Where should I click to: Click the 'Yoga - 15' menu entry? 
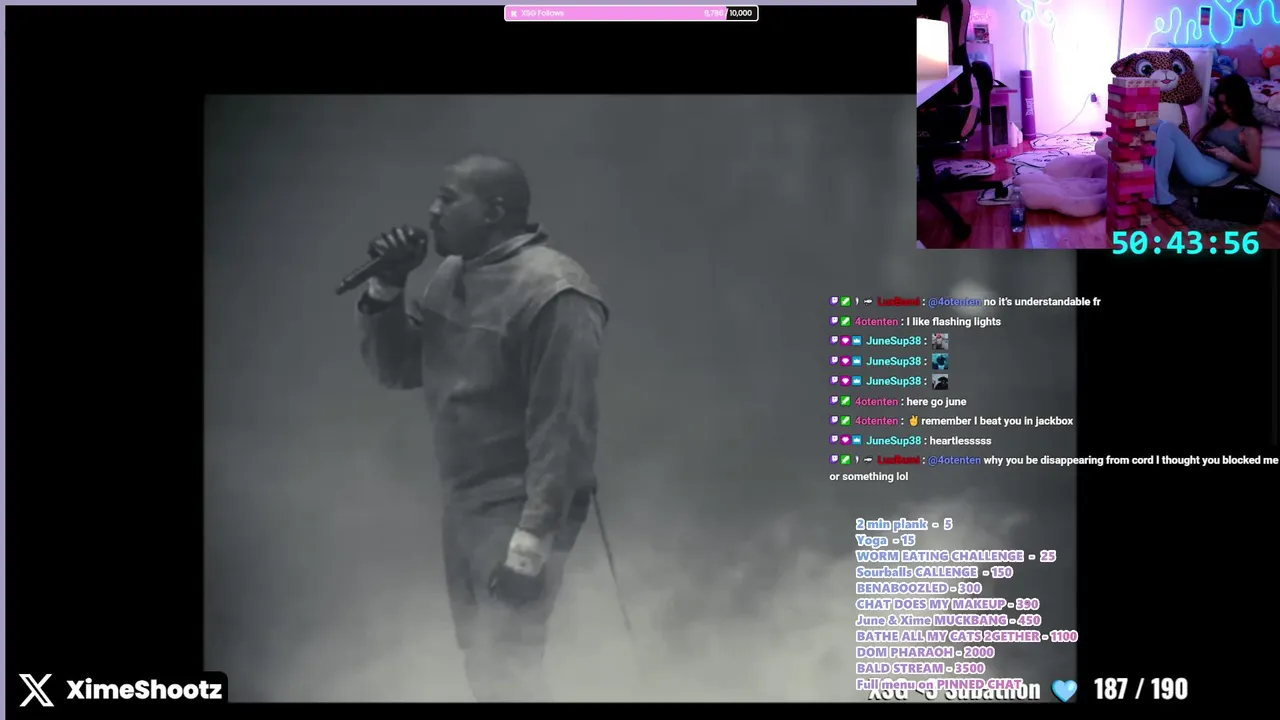click(x=886, y=540)
